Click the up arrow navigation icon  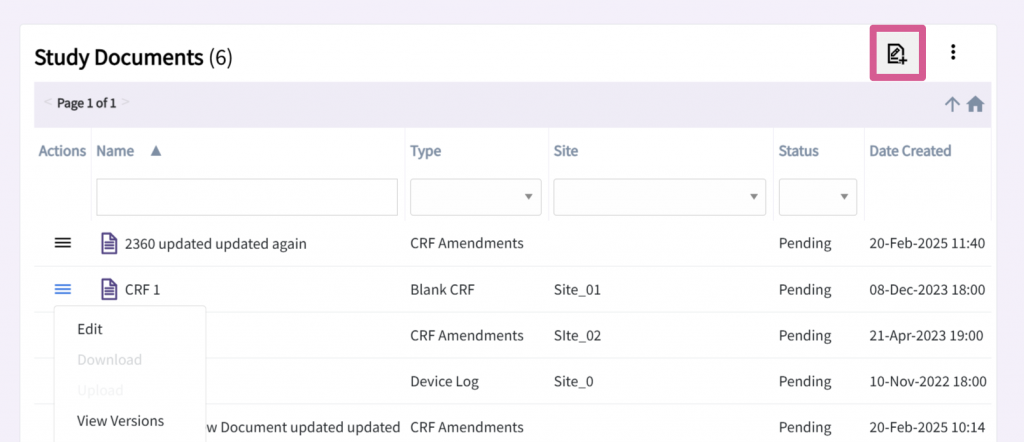(952, 104)
